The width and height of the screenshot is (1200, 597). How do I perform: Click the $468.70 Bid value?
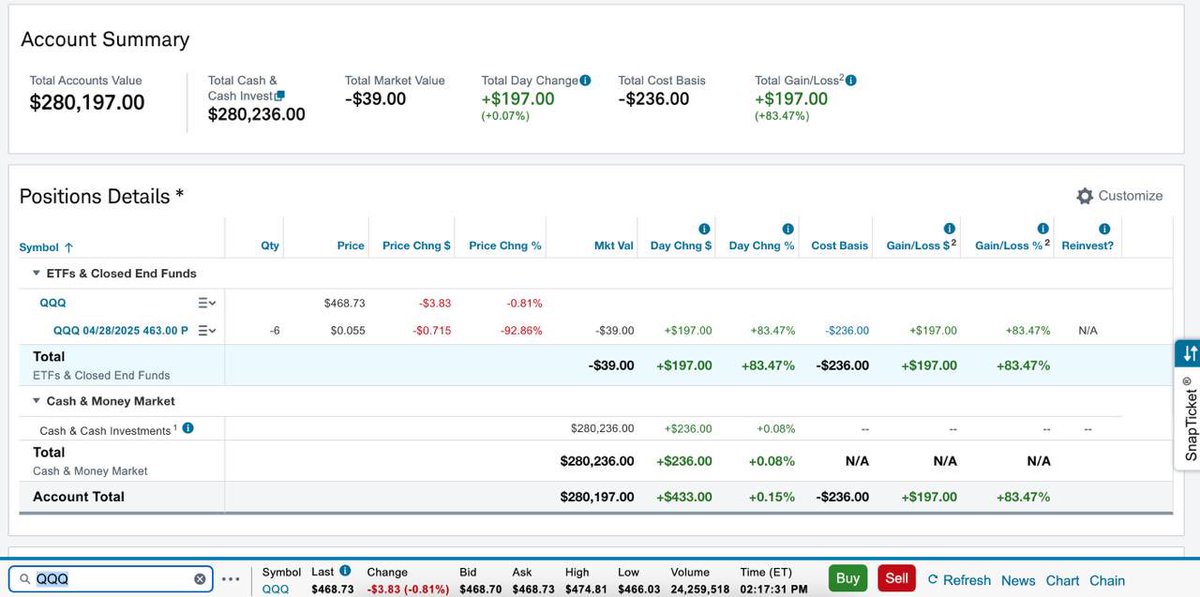(480, 589)
